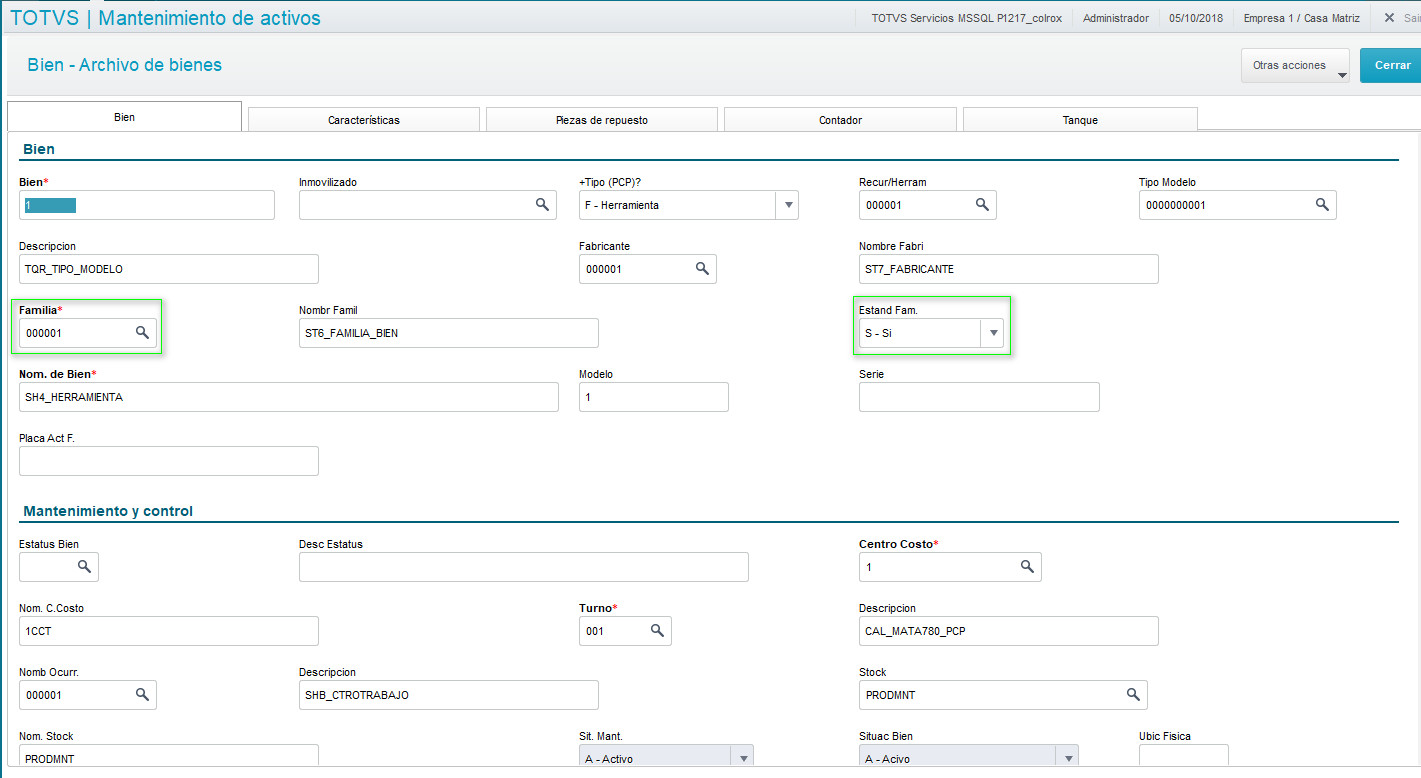Click Desc Estatus input field
The height and width of the screenshot is (778, 1421).
[523, 567]
